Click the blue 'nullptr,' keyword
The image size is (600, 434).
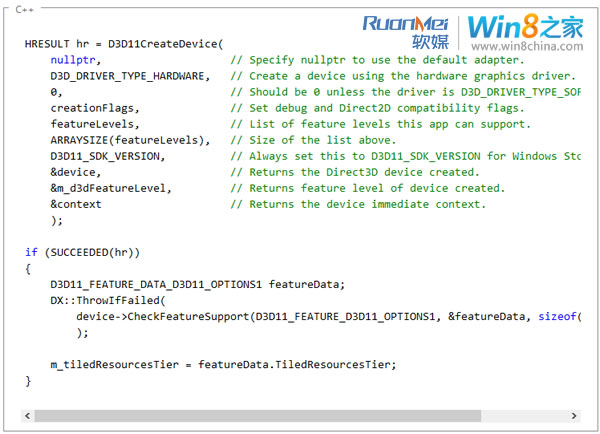click(x=76, y=60)
